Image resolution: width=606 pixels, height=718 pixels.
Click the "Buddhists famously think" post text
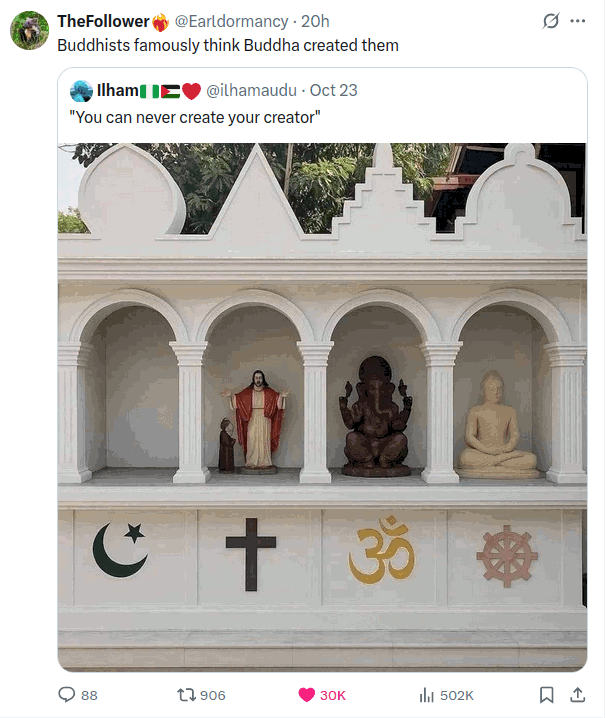pyautogui.click(x=228, y=45)
